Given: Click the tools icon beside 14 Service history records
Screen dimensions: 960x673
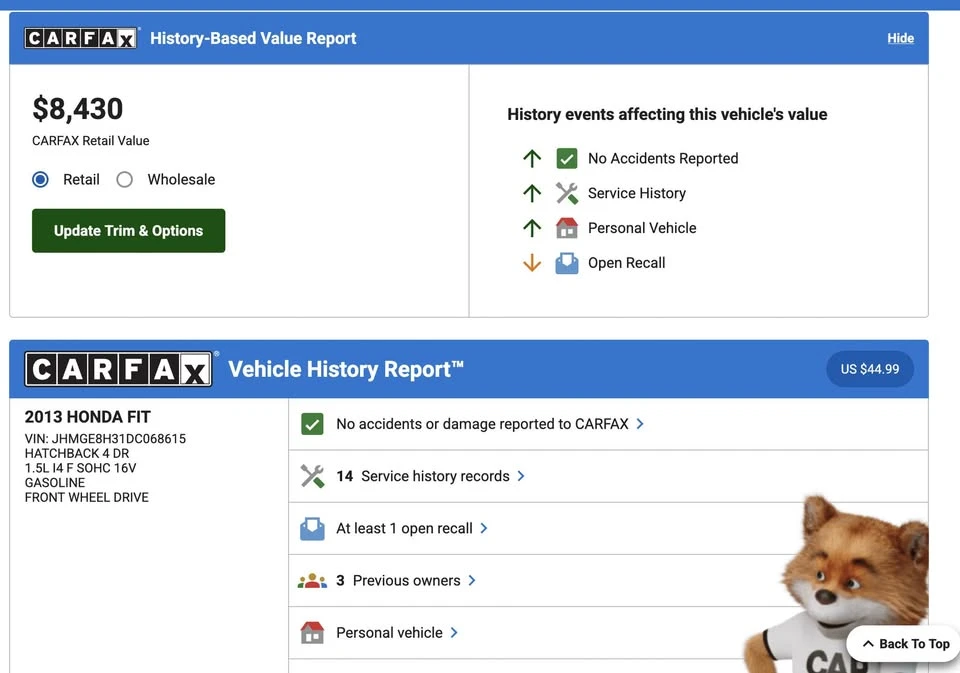Looking at the screenshot, I should [x=312, y=476].
